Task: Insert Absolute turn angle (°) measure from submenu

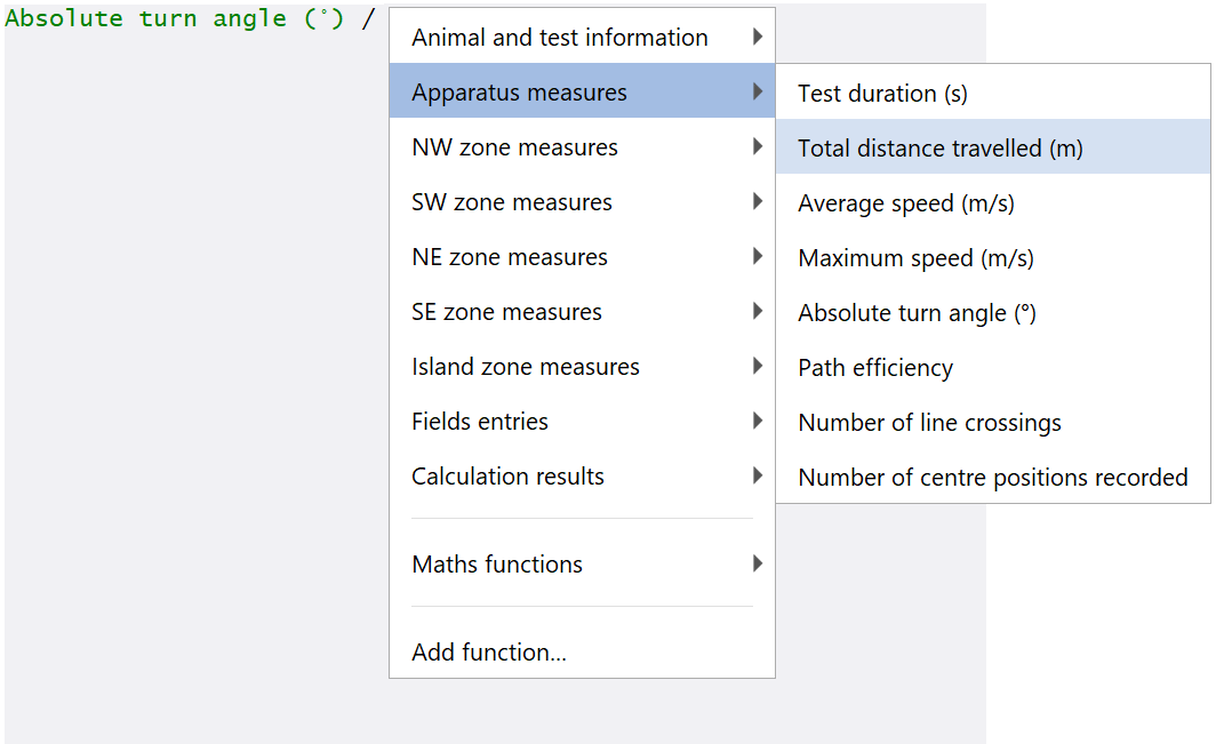Action: pyautogui.click(x=993, y=313)
